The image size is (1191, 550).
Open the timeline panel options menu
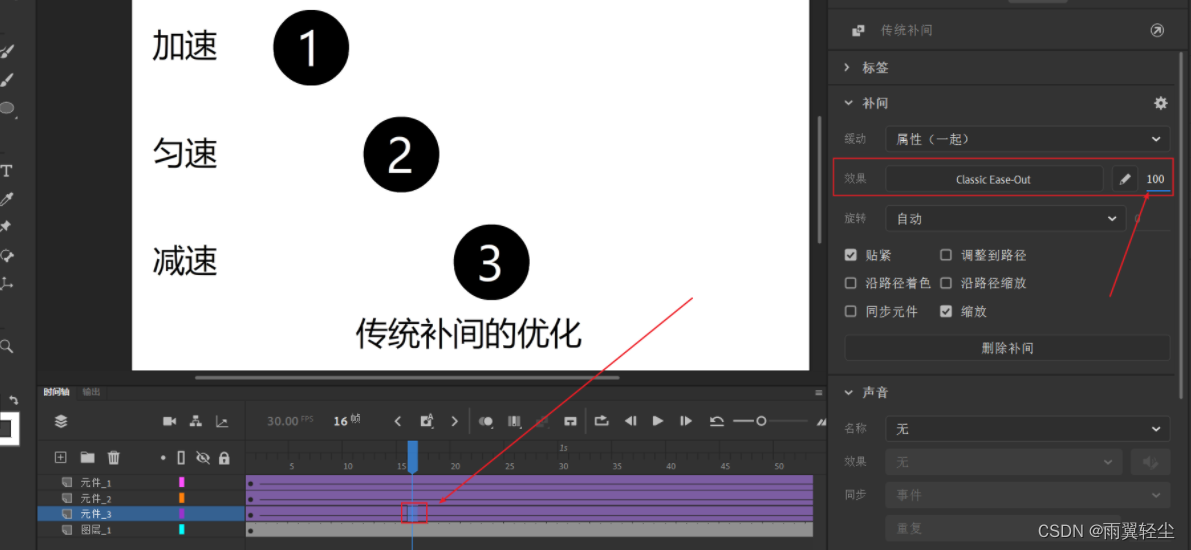point(819,393)
